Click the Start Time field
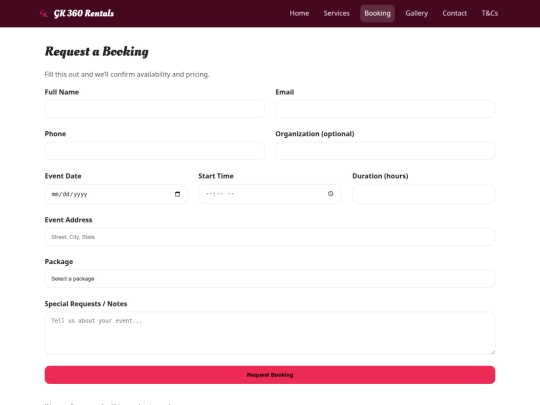540x405 pixels. [270, 194]
